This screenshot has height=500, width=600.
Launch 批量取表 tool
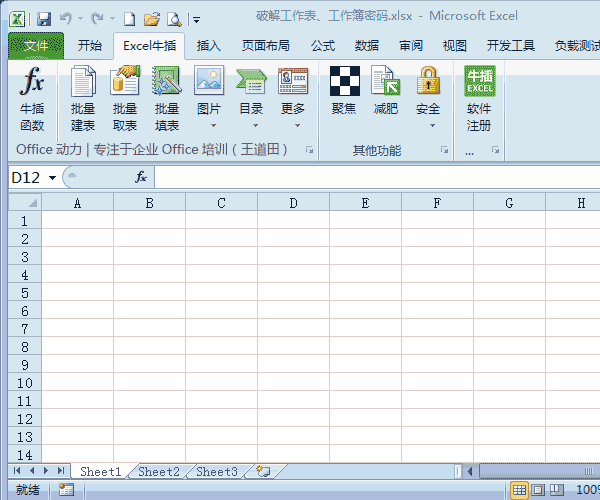[125, 98]
